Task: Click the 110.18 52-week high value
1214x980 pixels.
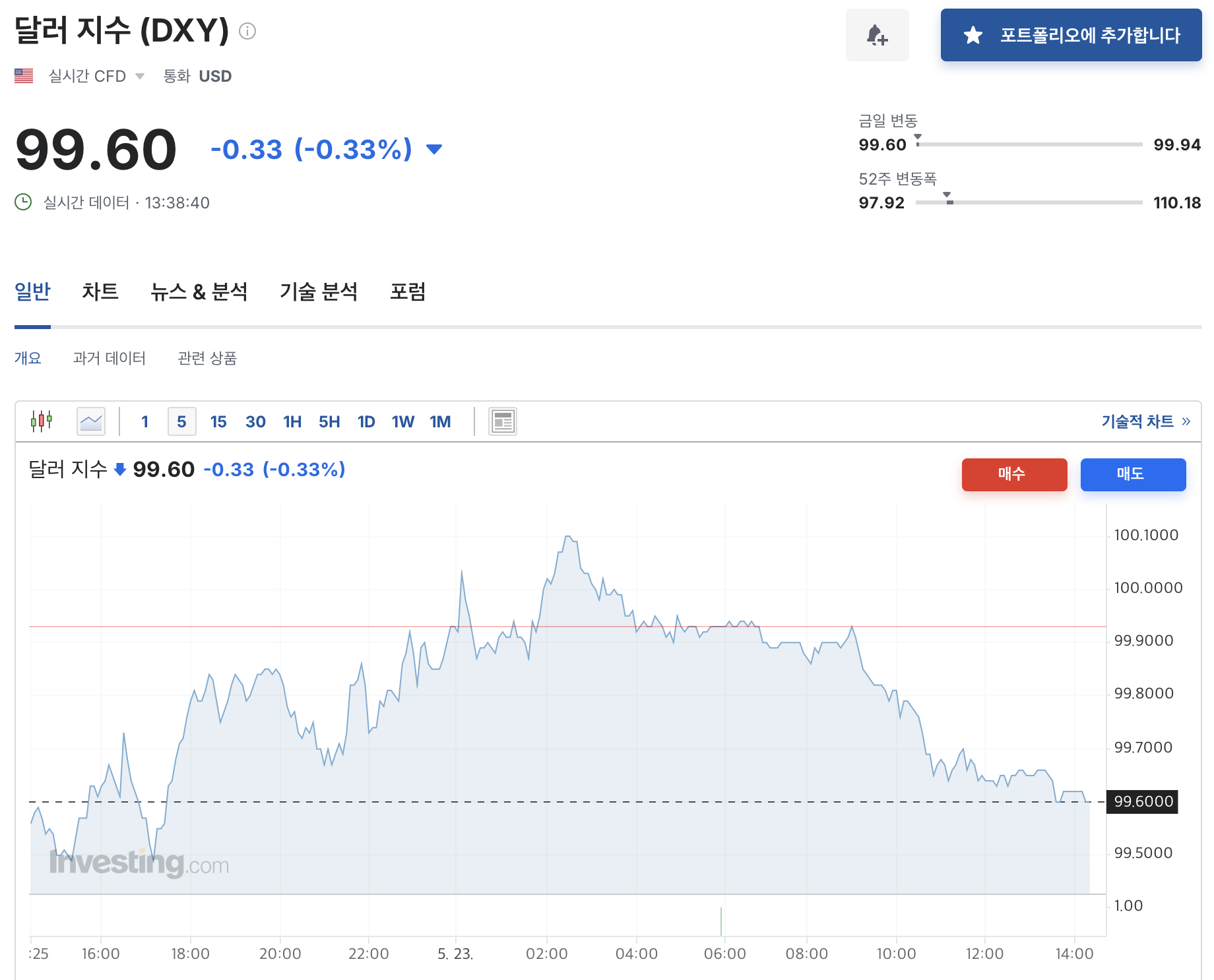Action: (1177, 202)
